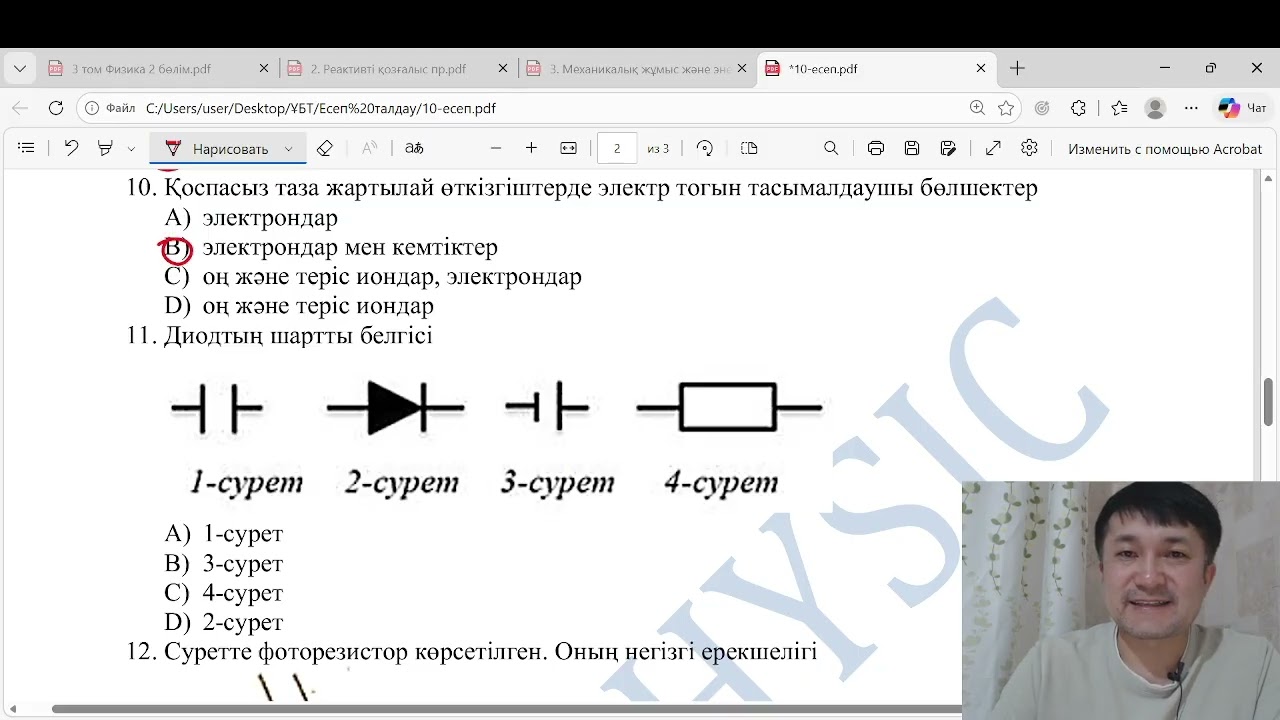
Task: Close the '2. Реактивті қозғалыс пр.pdf' tab
Action: point(503,69)
